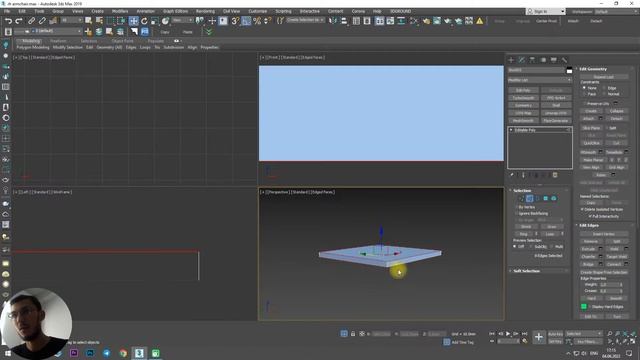Click the green Display Hard Edges color swatch

584,307
